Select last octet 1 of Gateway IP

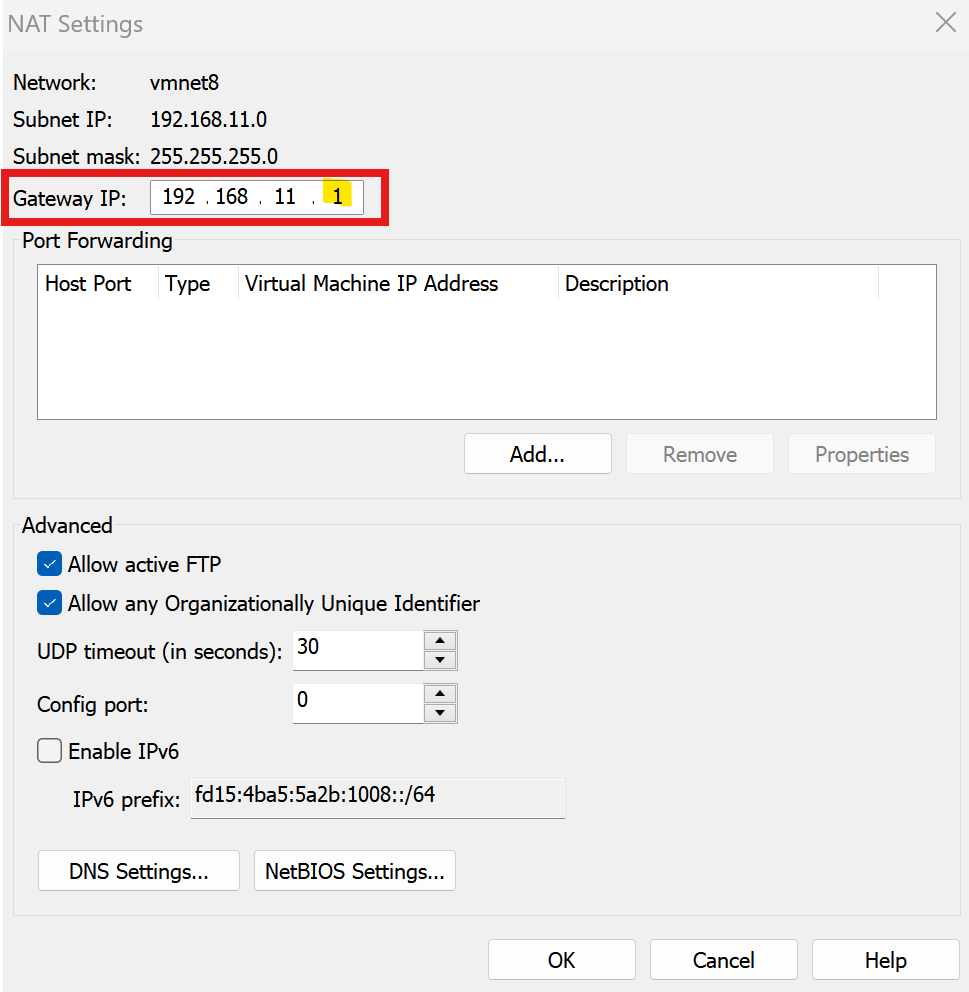(x=337, y=197)
